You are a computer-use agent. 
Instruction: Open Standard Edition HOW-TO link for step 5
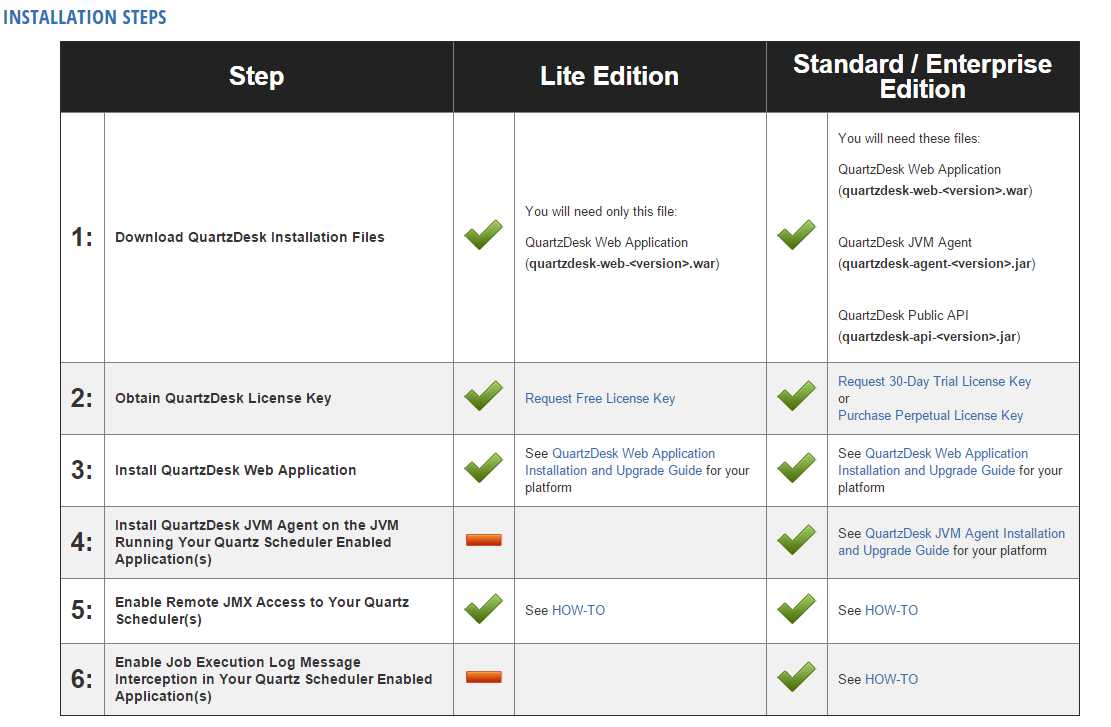pos(891,610)
